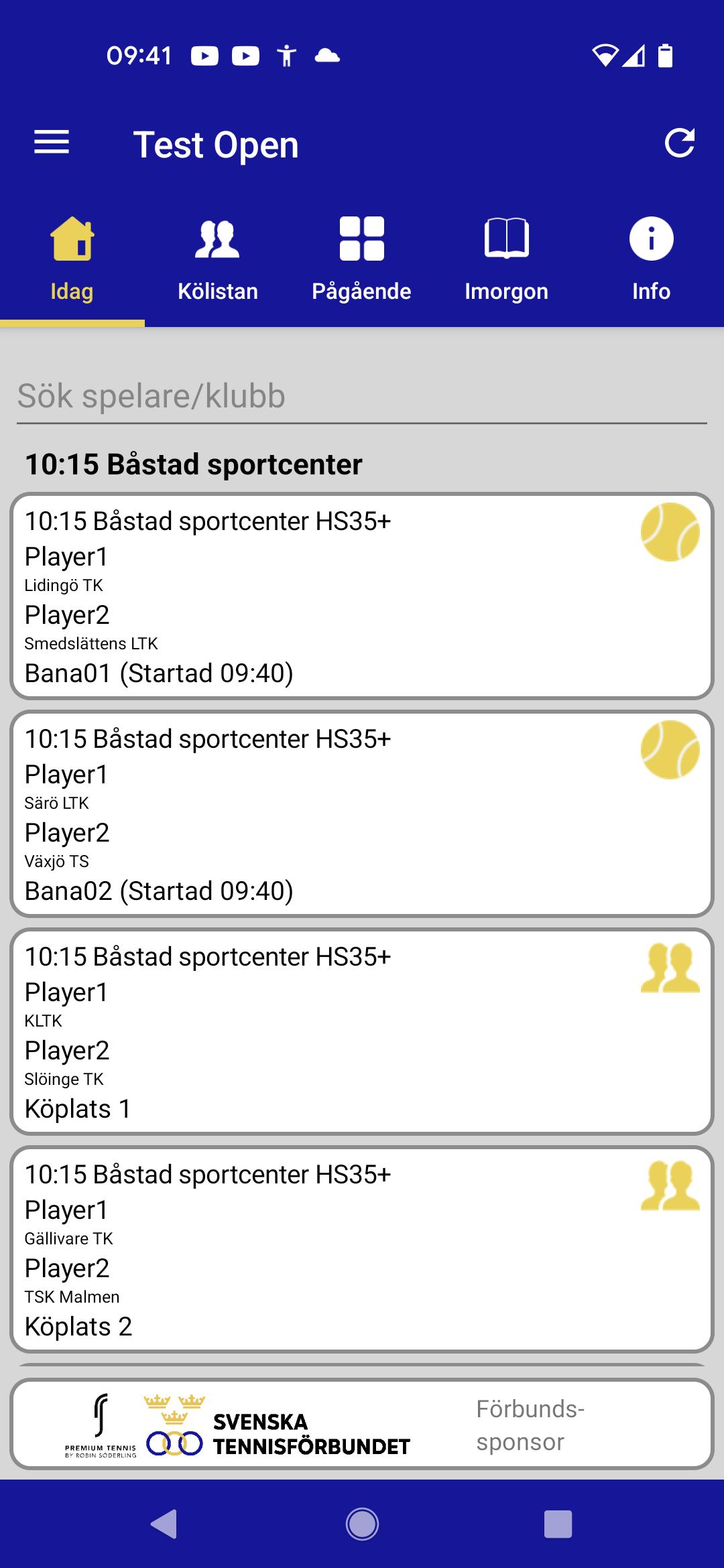
Task: Tap the Android home button
Action: (362, 1524)
